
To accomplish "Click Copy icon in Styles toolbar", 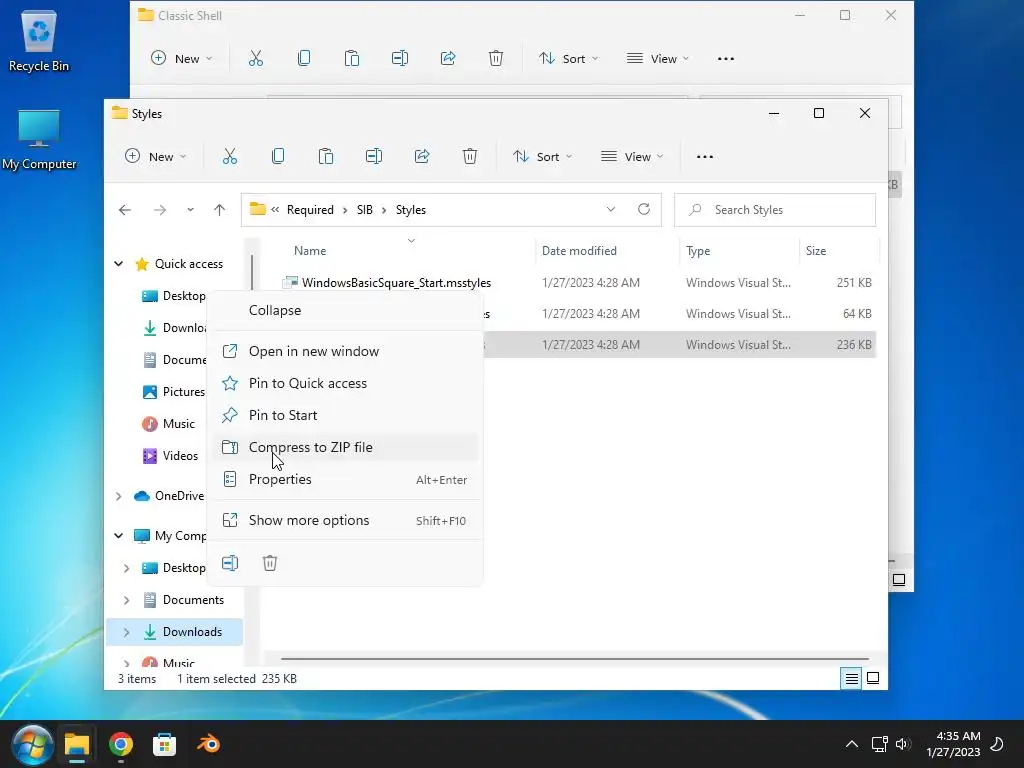I will (278, 157).
